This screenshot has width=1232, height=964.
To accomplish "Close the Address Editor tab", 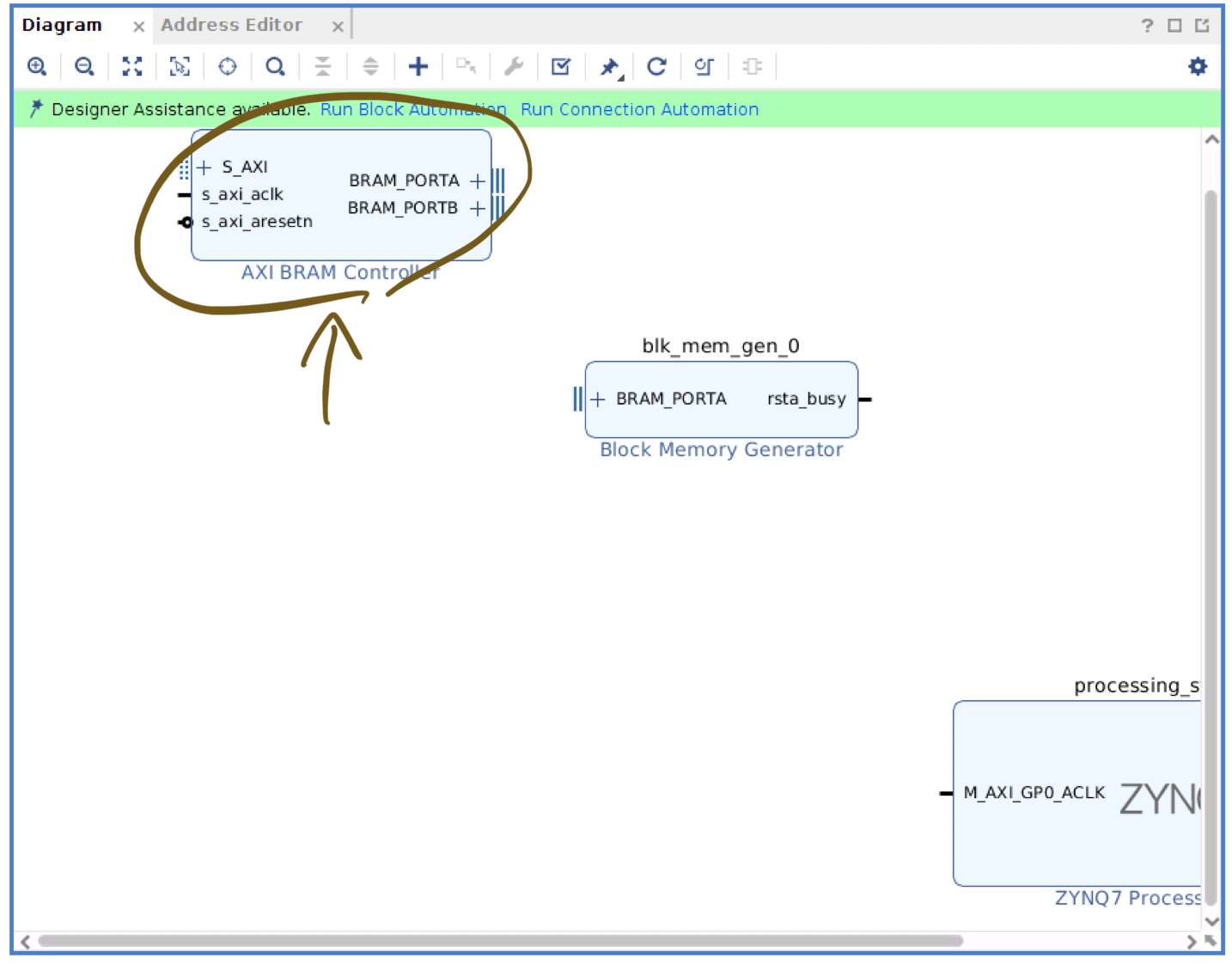I will (x=338, y=27).
